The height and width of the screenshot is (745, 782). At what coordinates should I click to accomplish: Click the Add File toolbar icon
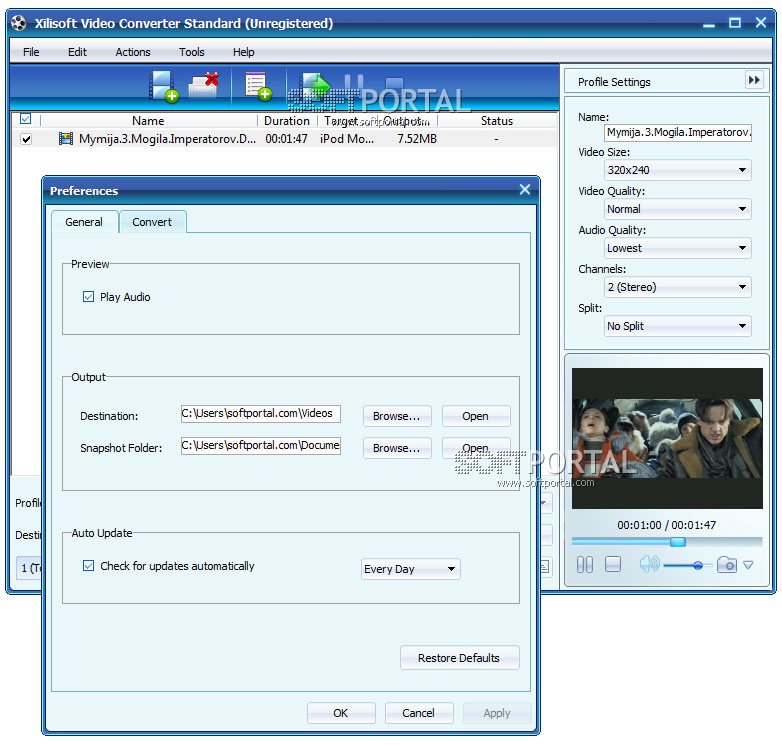(x=164, y=86)
